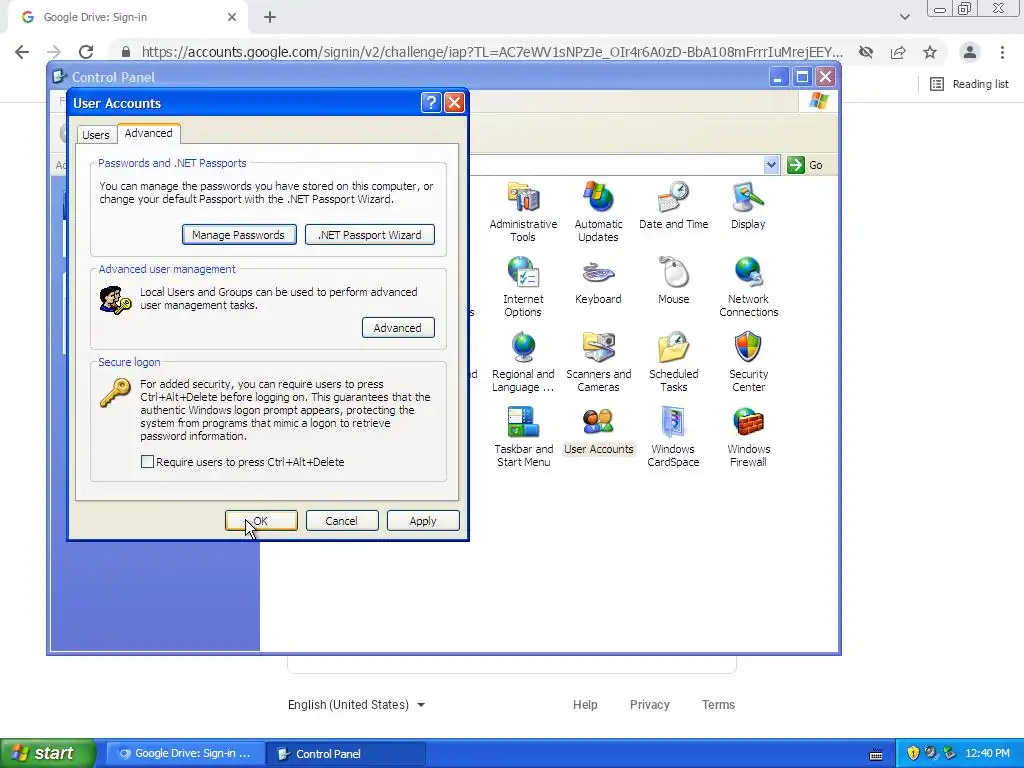This screenshot has width=1024, height=768.
Task: Expand Chrome tab search chevron
Action: tap(904, 17)
